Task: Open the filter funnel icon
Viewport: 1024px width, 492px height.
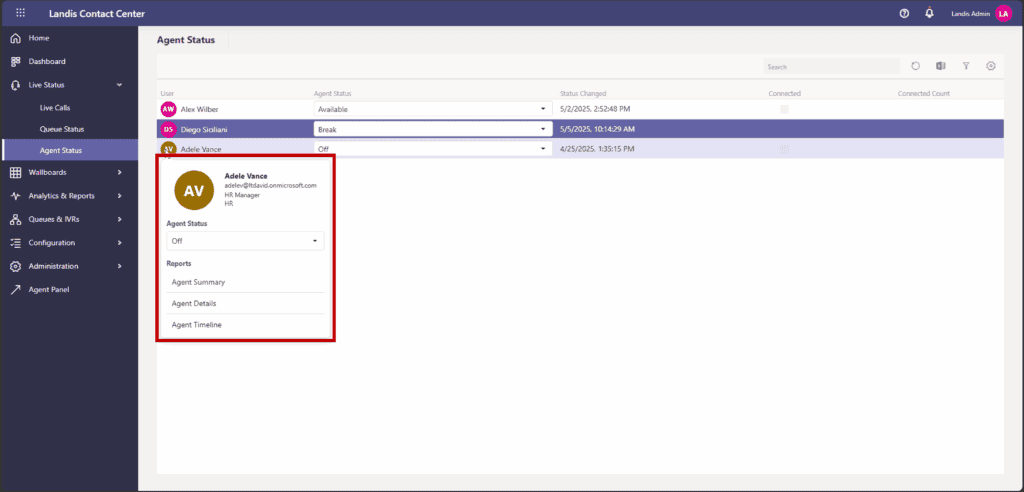Action: pos(966,66)
